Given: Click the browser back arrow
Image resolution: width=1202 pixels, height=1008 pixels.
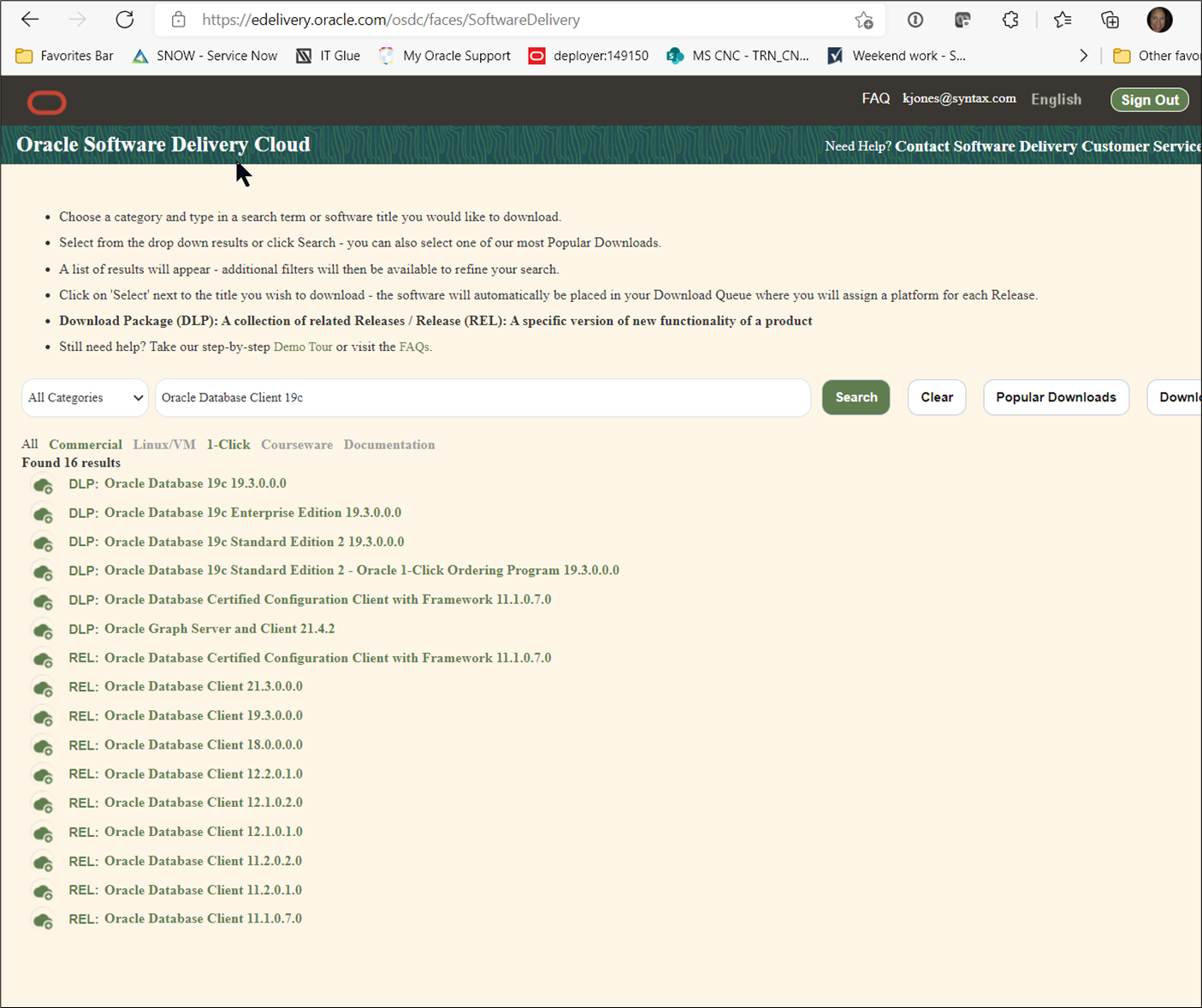Looking at the screenshot, I should pyautogui.click(x=30, y=20).
